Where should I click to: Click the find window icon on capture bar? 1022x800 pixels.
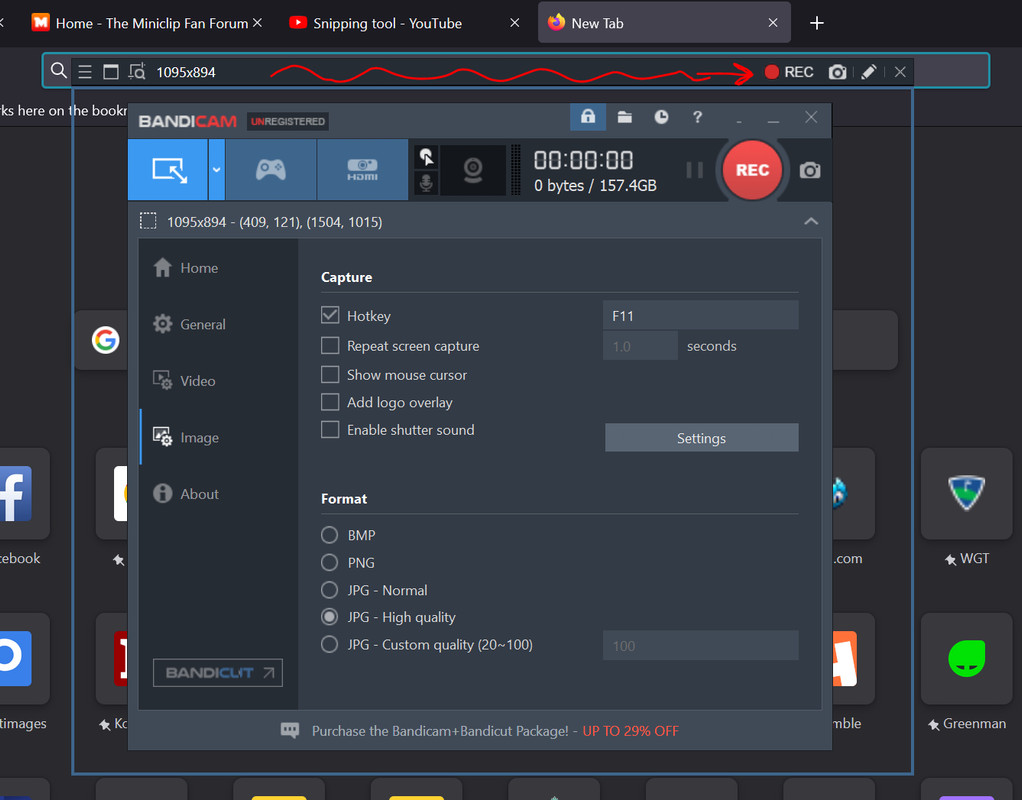click(137, 72)
